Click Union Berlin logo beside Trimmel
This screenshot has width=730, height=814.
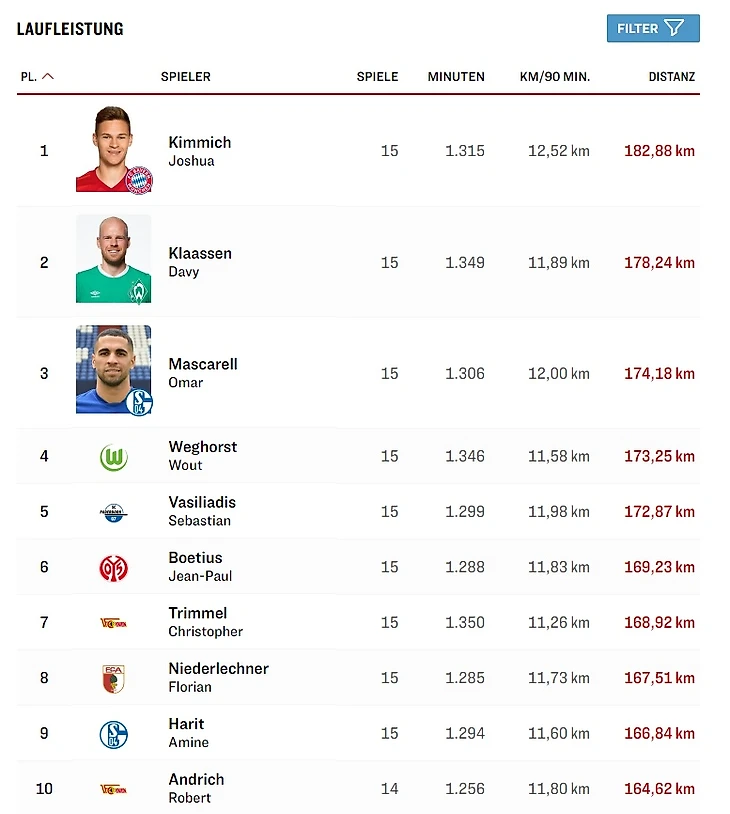pos(113,623)
